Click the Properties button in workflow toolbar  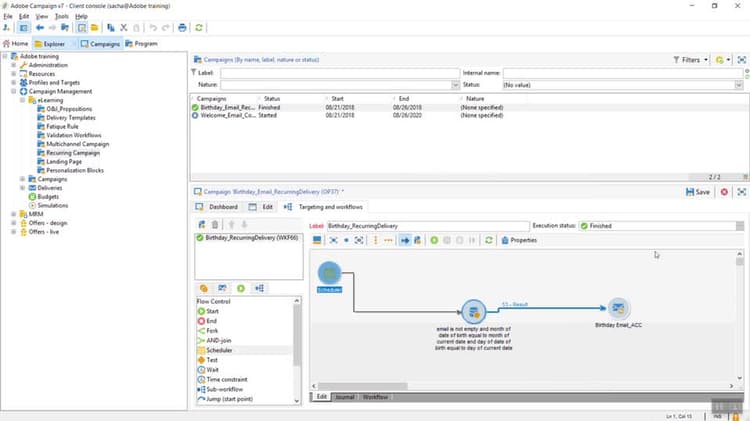[x=519, y=240]
